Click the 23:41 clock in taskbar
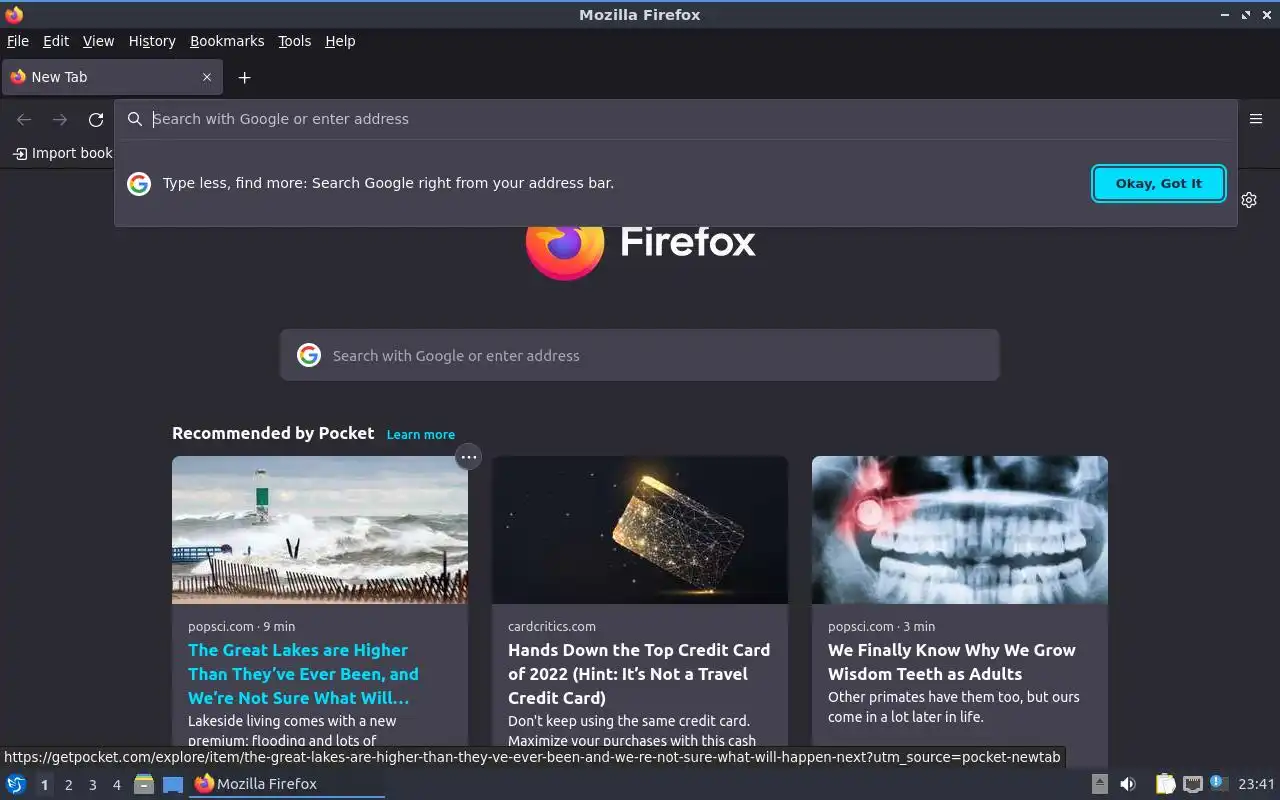This screenshot has height=800, width=1280. tap(1256, 784)
